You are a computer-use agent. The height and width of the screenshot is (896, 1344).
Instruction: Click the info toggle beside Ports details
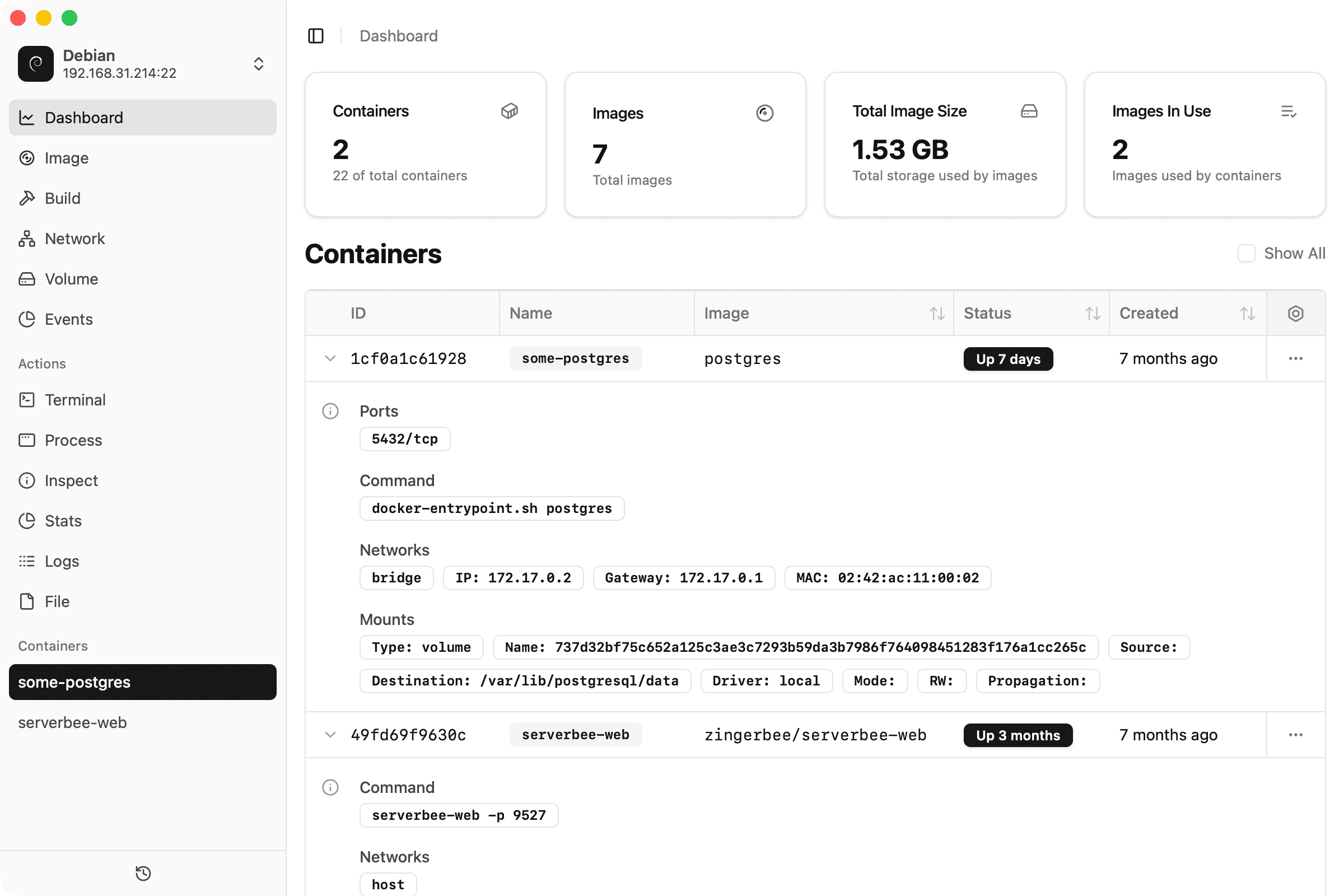pos(330,411)
